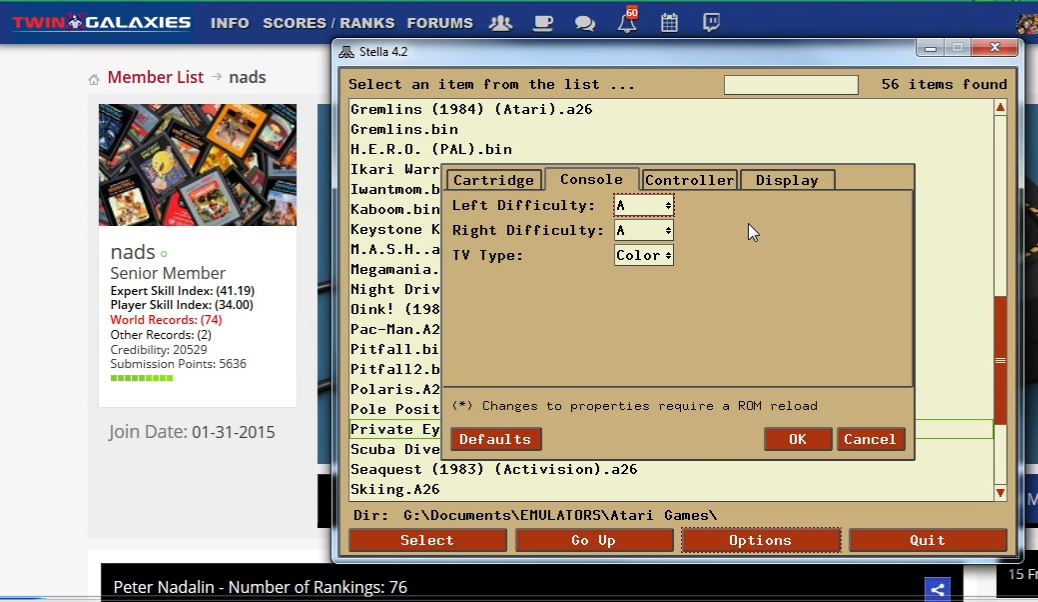Select the Pole Position entry
This screenshot has height=602, width=1038.
pos(395,409)
